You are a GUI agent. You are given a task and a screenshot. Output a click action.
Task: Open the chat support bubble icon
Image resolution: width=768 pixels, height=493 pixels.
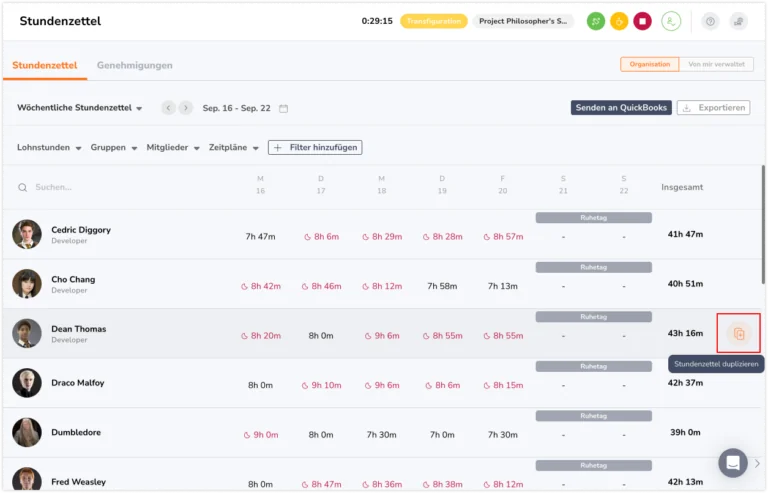[x=733, y=463]
